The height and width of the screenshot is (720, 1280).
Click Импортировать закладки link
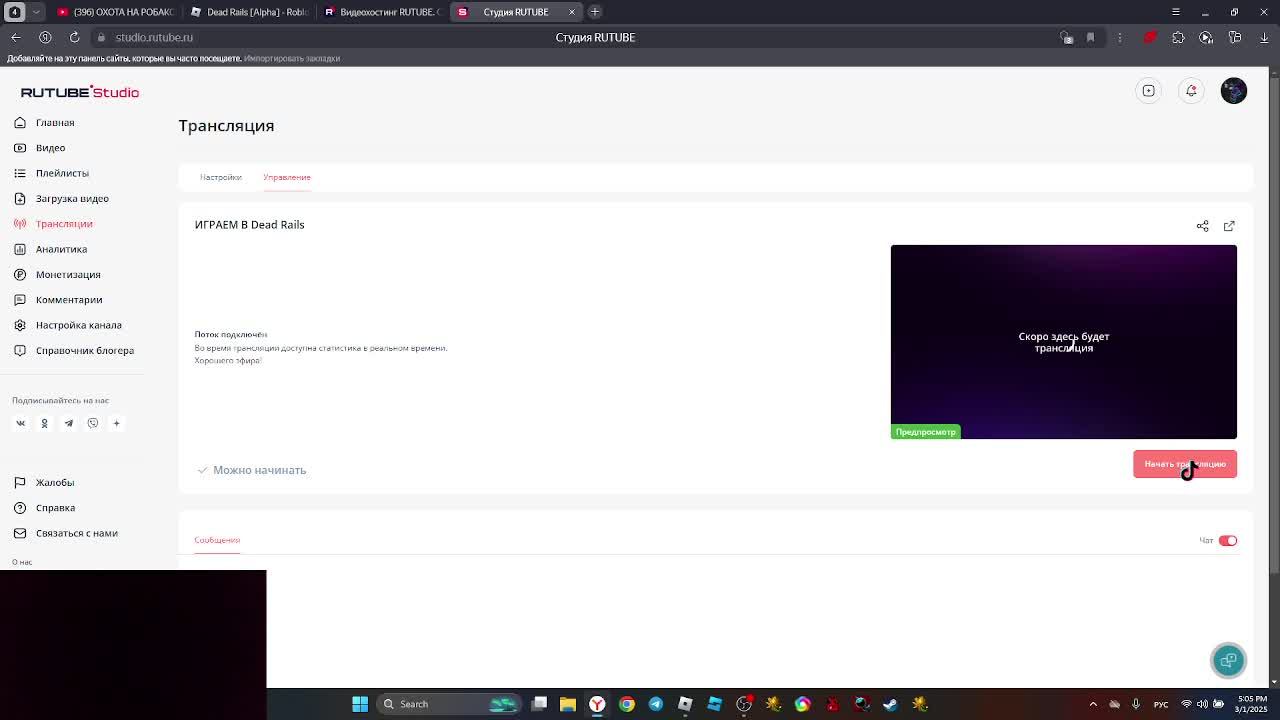(292, 58)
